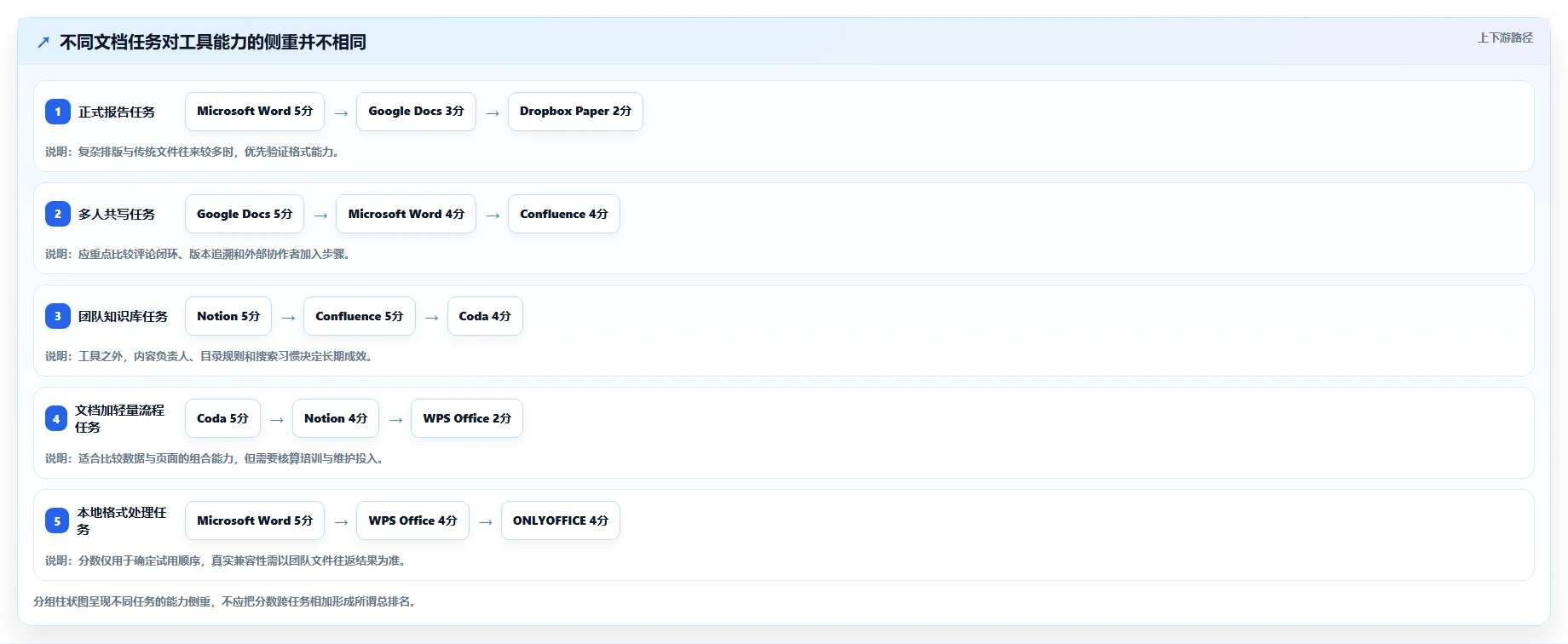Click the Confluence 5分 chip
This screenshot has width=1568, height=644.
pyautogui.click(x=360, y=316)
